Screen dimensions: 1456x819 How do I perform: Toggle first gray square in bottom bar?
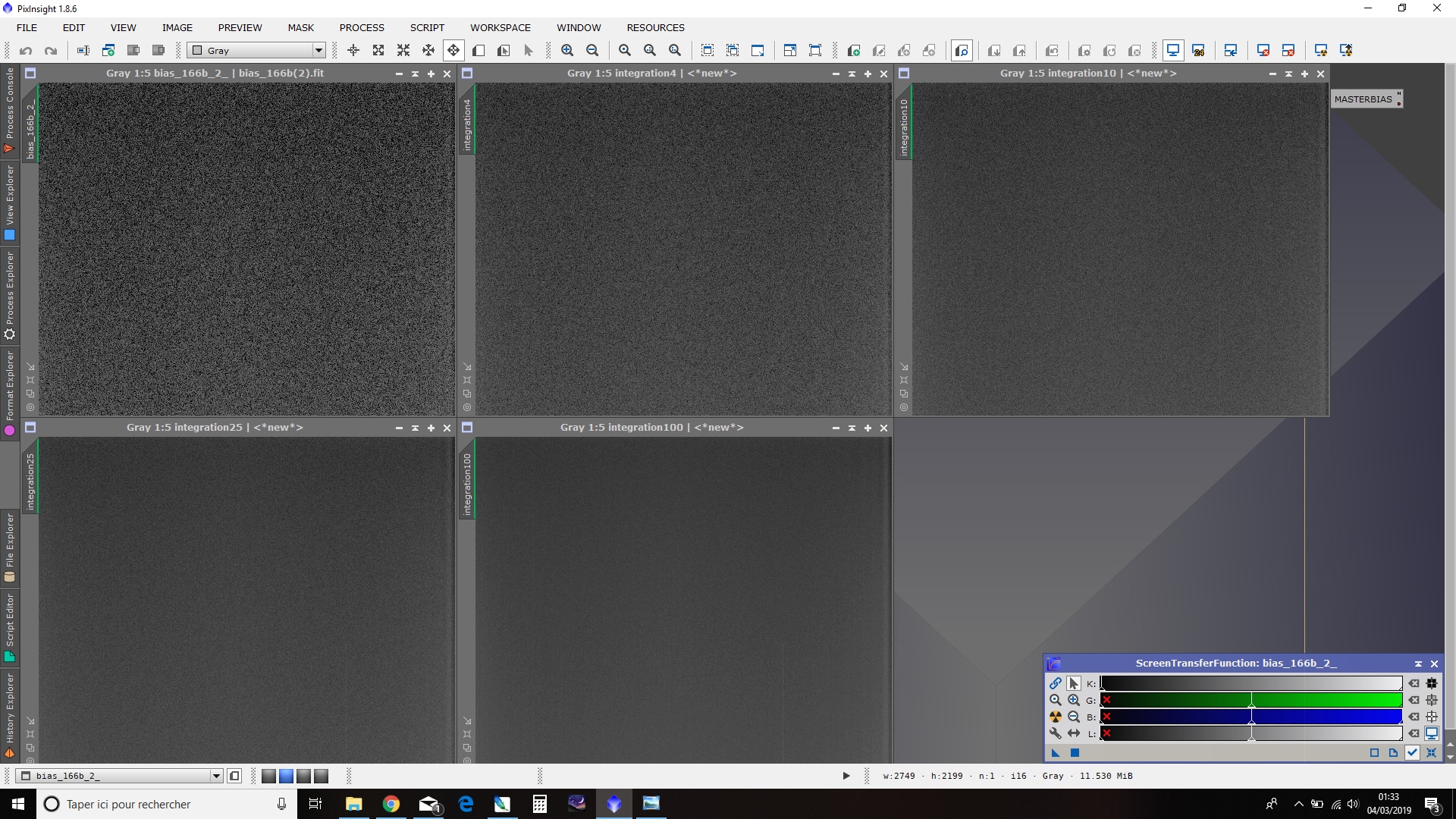[268, 776]
